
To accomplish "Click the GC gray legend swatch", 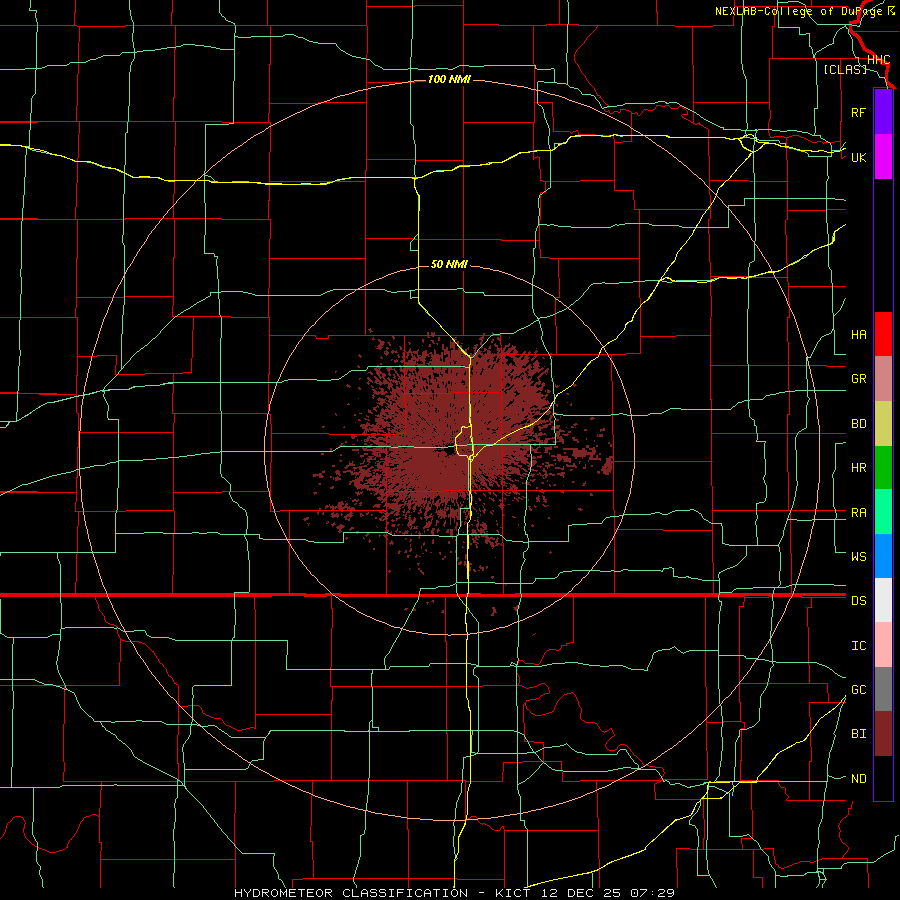I will click(883, 689).
